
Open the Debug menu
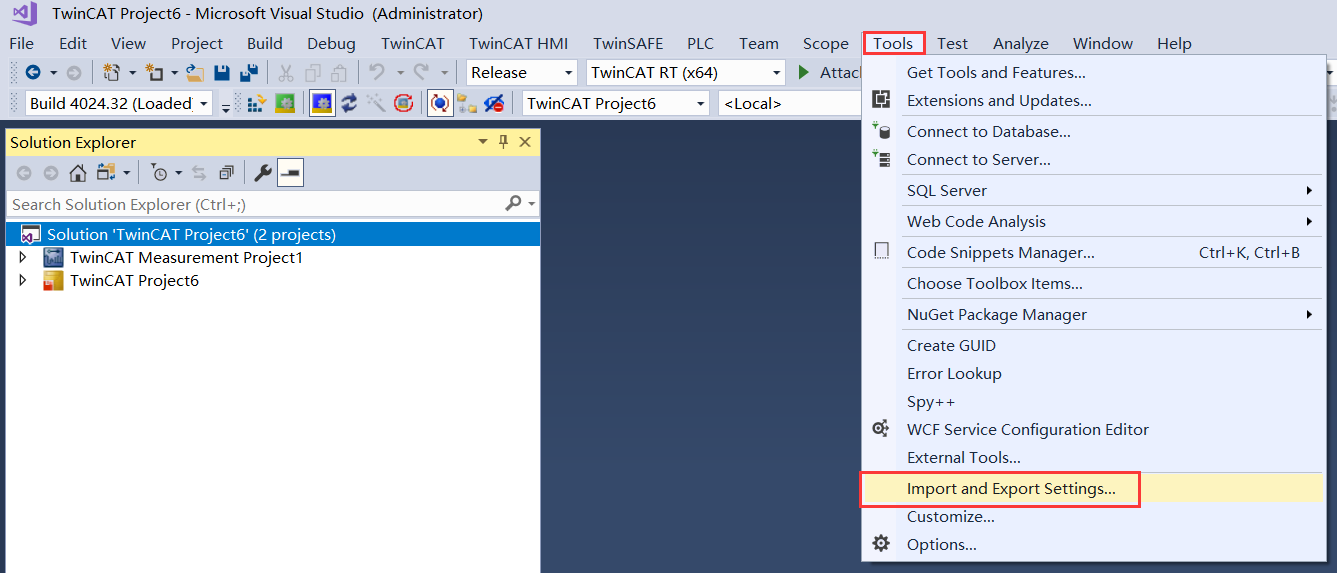pyautogui.click(x=331, y=43)
